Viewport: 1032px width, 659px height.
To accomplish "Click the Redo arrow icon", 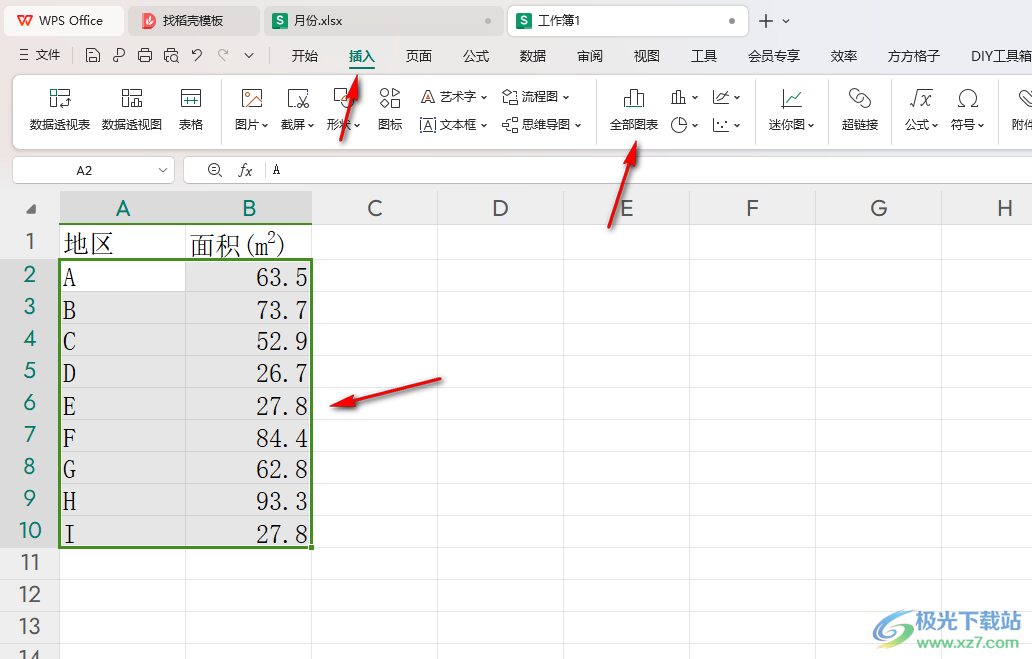I will click(223, 55).
